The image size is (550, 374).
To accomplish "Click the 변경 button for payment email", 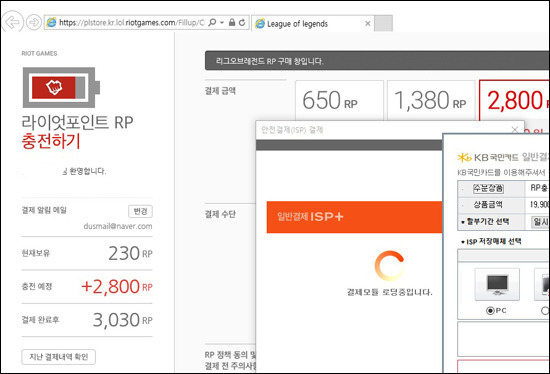I will pyautogui.click(x=140, y=211).
